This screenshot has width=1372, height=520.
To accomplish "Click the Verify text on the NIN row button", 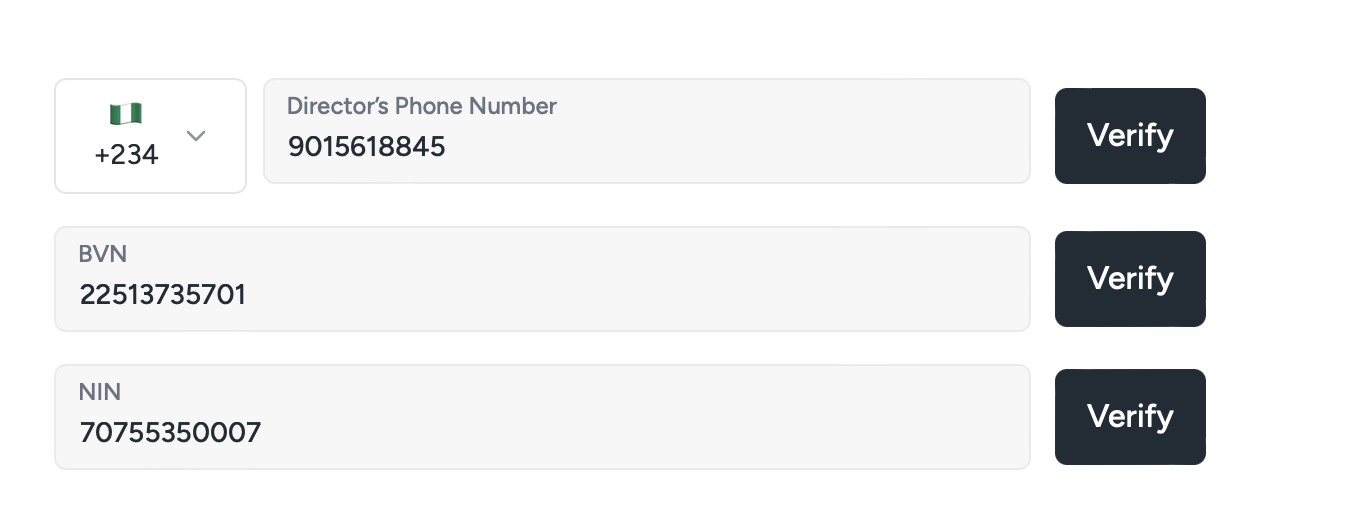I will pyautogui.click(x=1129, y=416).
